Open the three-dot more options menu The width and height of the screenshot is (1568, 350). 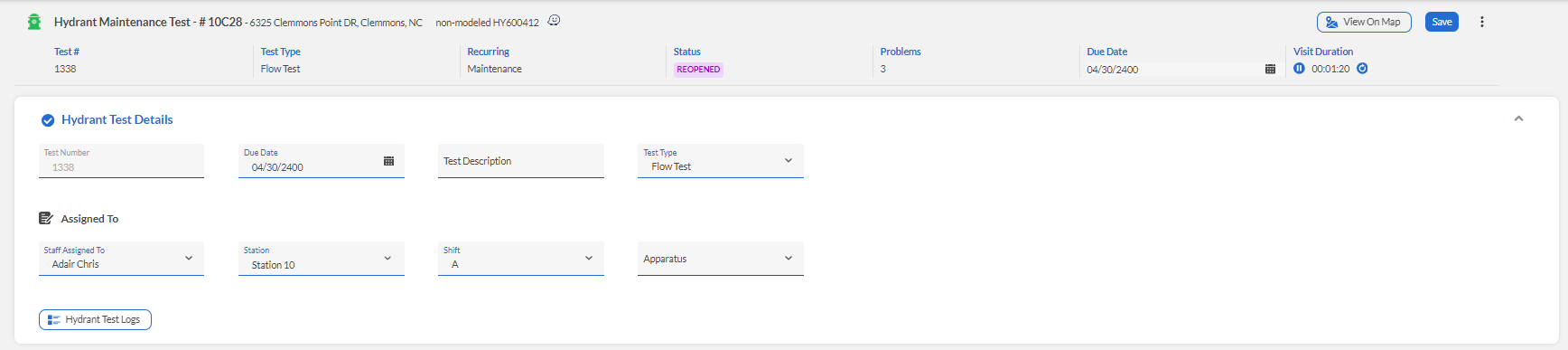[1481, 22]
